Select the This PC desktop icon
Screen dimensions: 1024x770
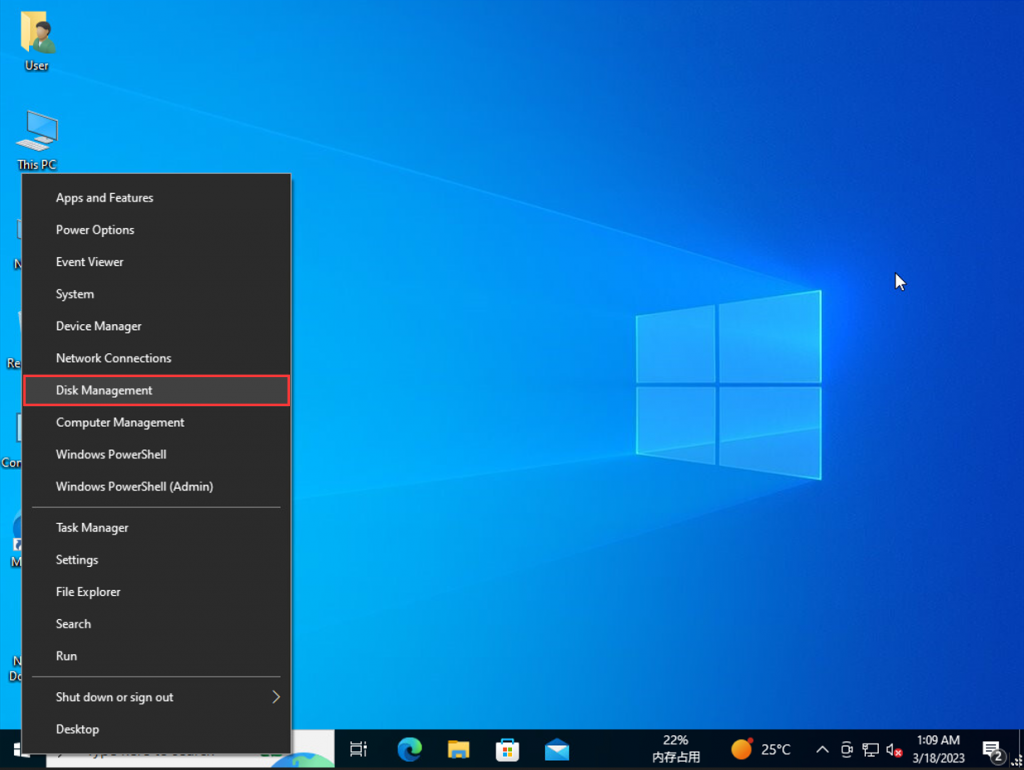pos(37,140)
